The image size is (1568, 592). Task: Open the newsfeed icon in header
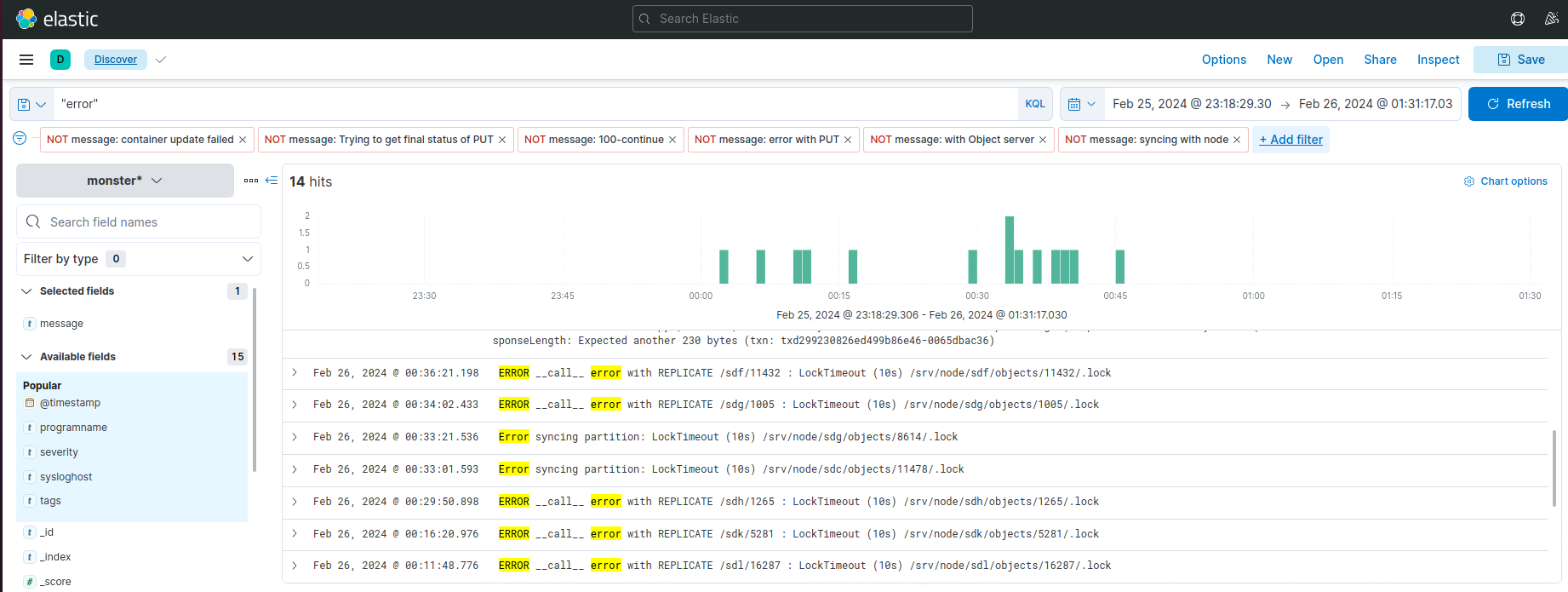1551,19
